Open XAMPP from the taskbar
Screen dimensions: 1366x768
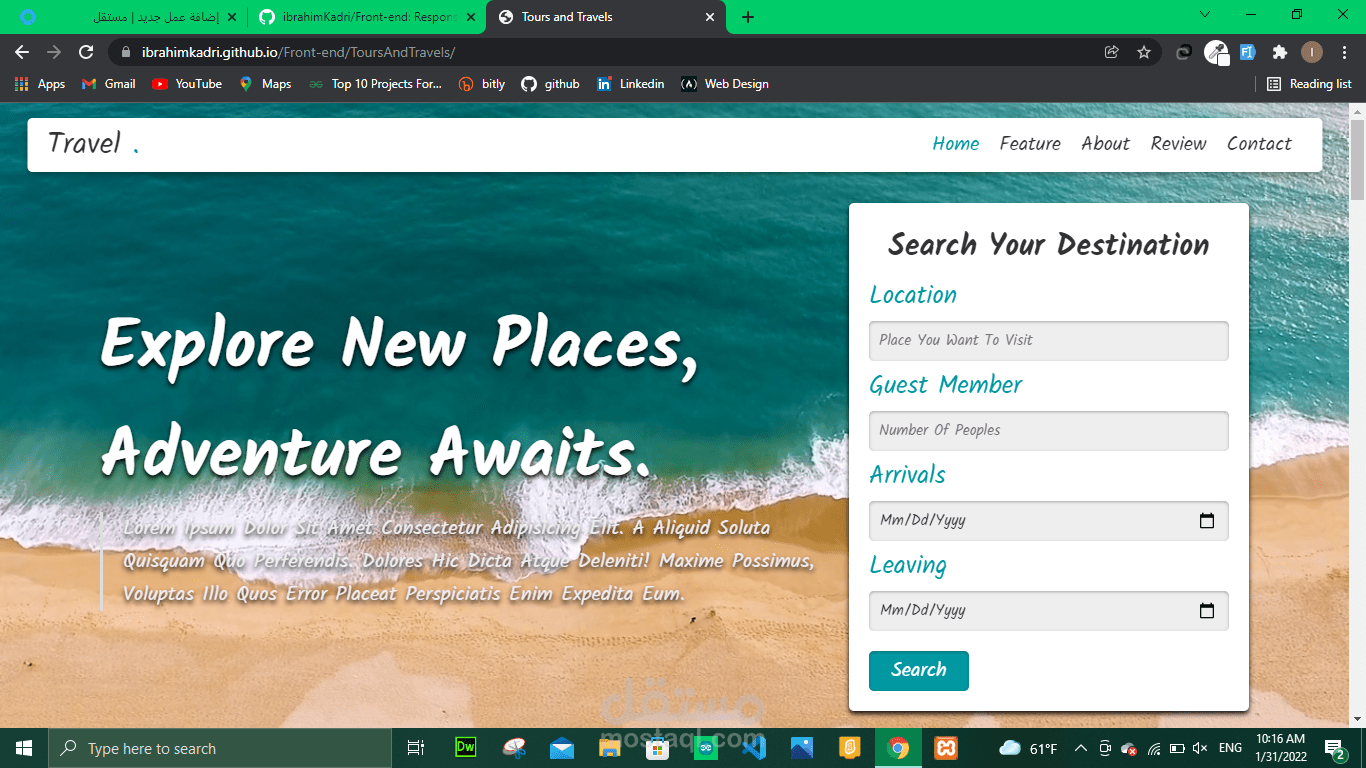pos(946,748)
